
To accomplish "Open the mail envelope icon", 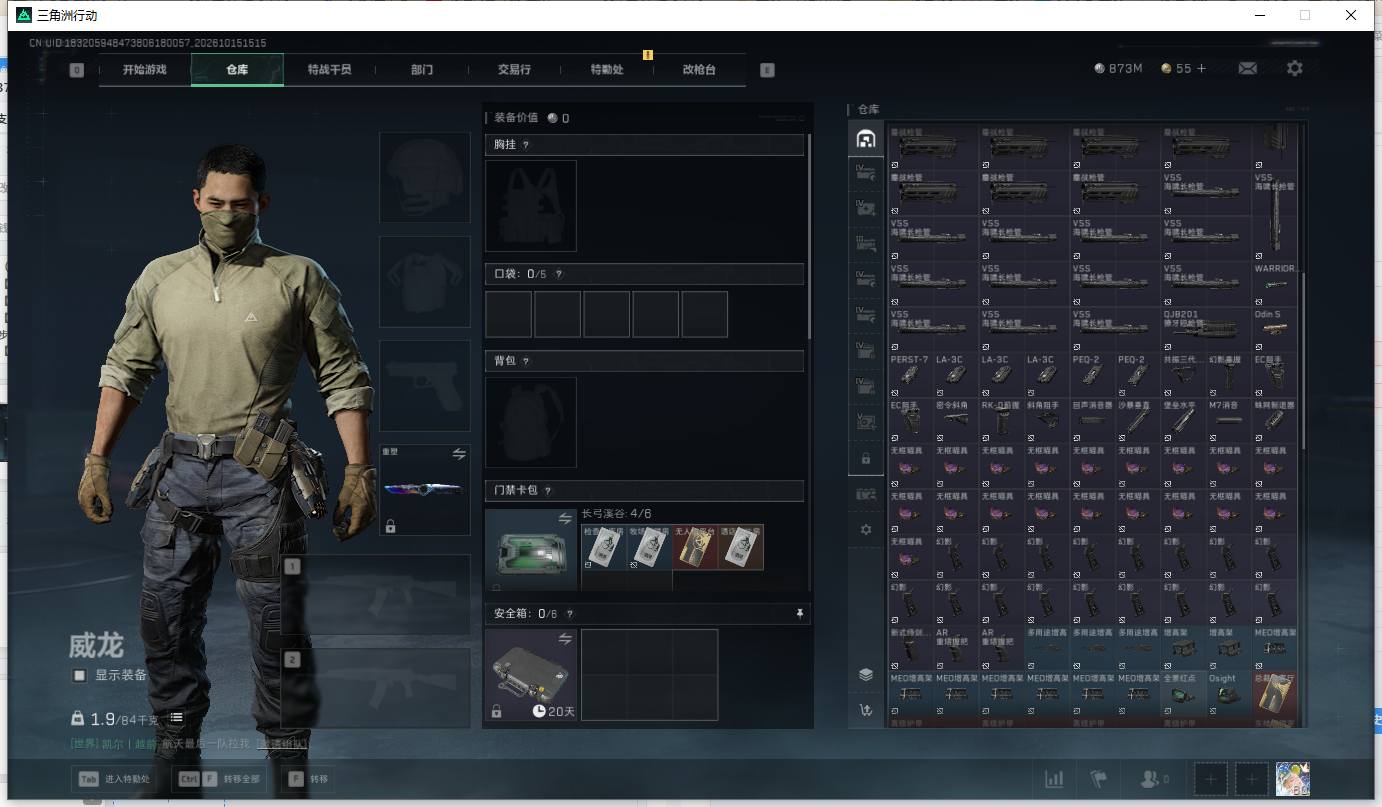I will 1248,68.
